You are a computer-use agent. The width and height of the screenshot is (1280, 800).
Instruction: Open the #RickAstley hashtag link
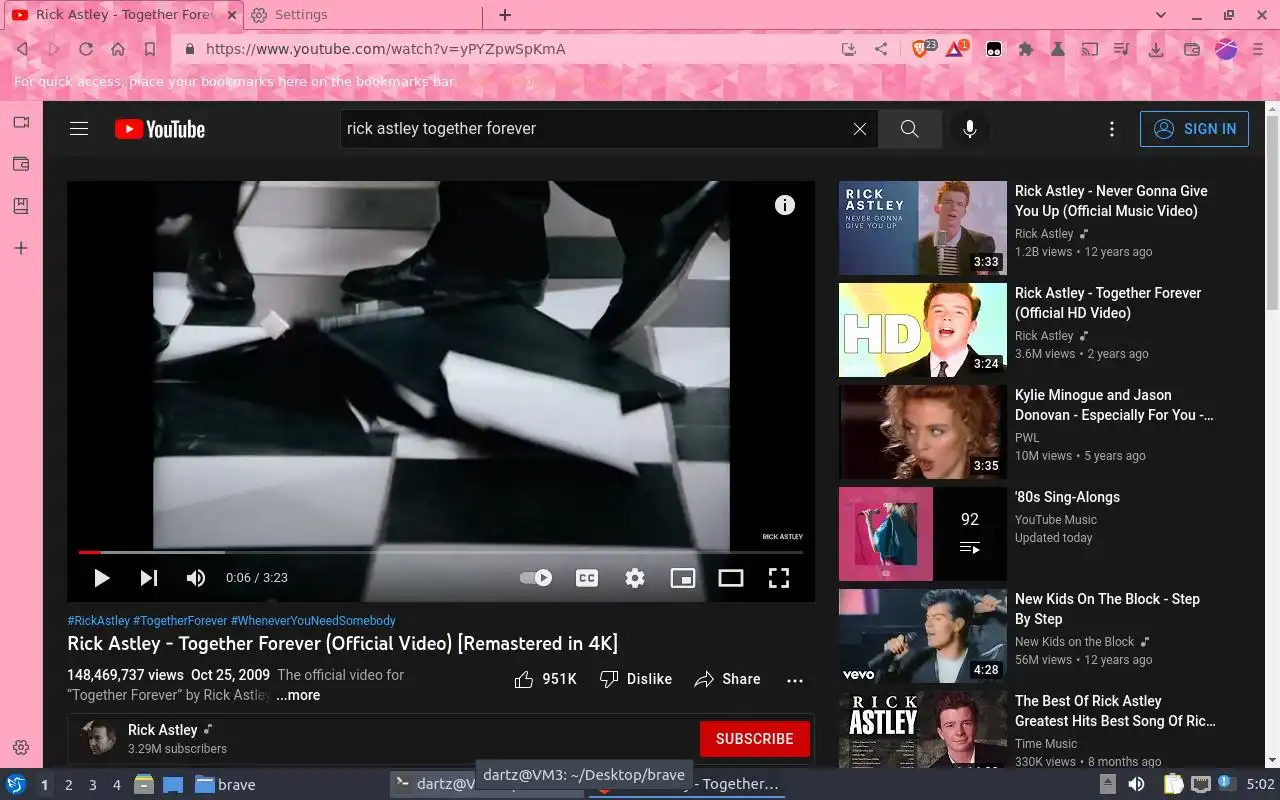click(98, 621)
